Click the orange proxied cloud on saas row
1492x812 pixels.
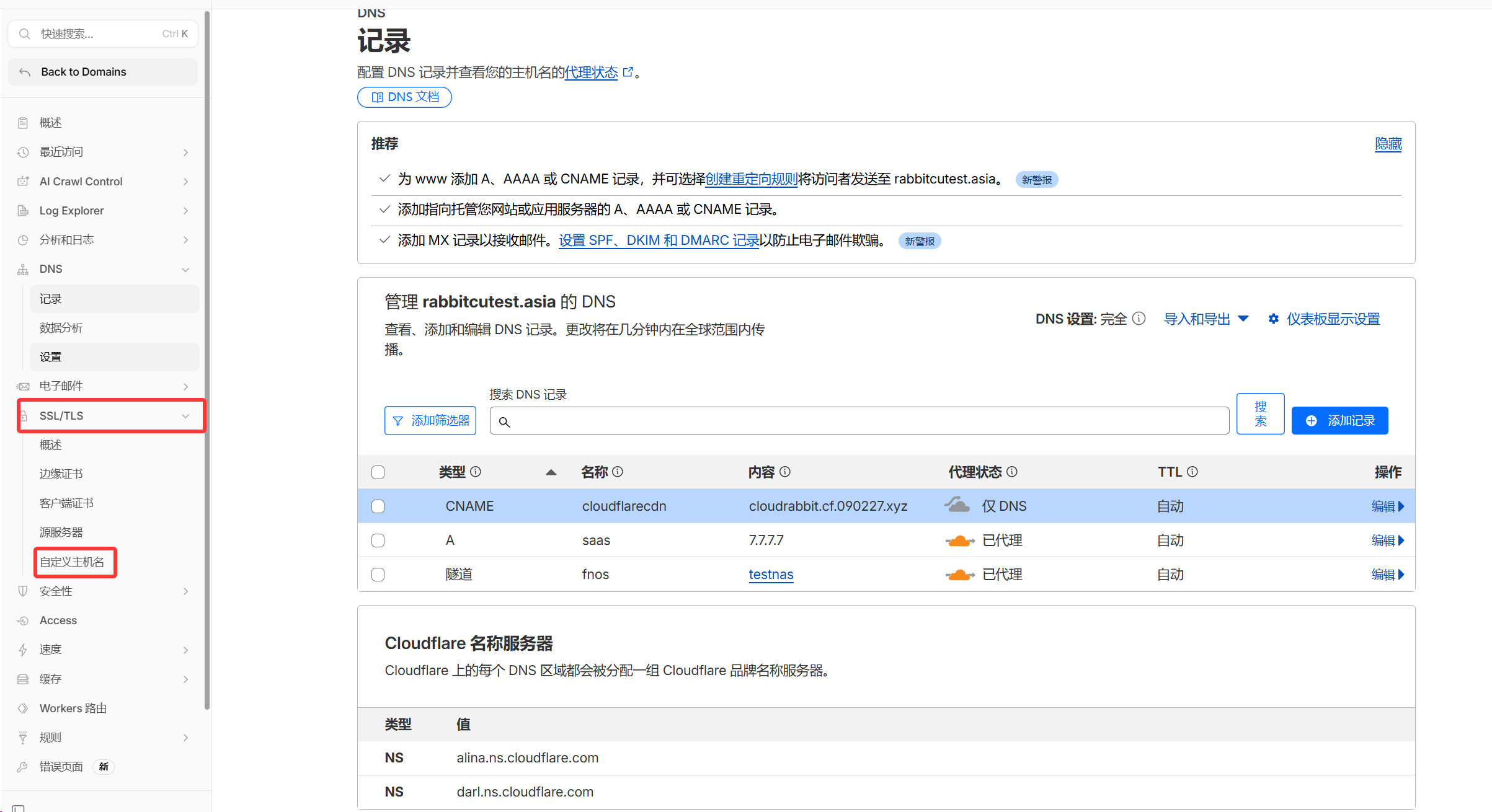coord(959,541)
